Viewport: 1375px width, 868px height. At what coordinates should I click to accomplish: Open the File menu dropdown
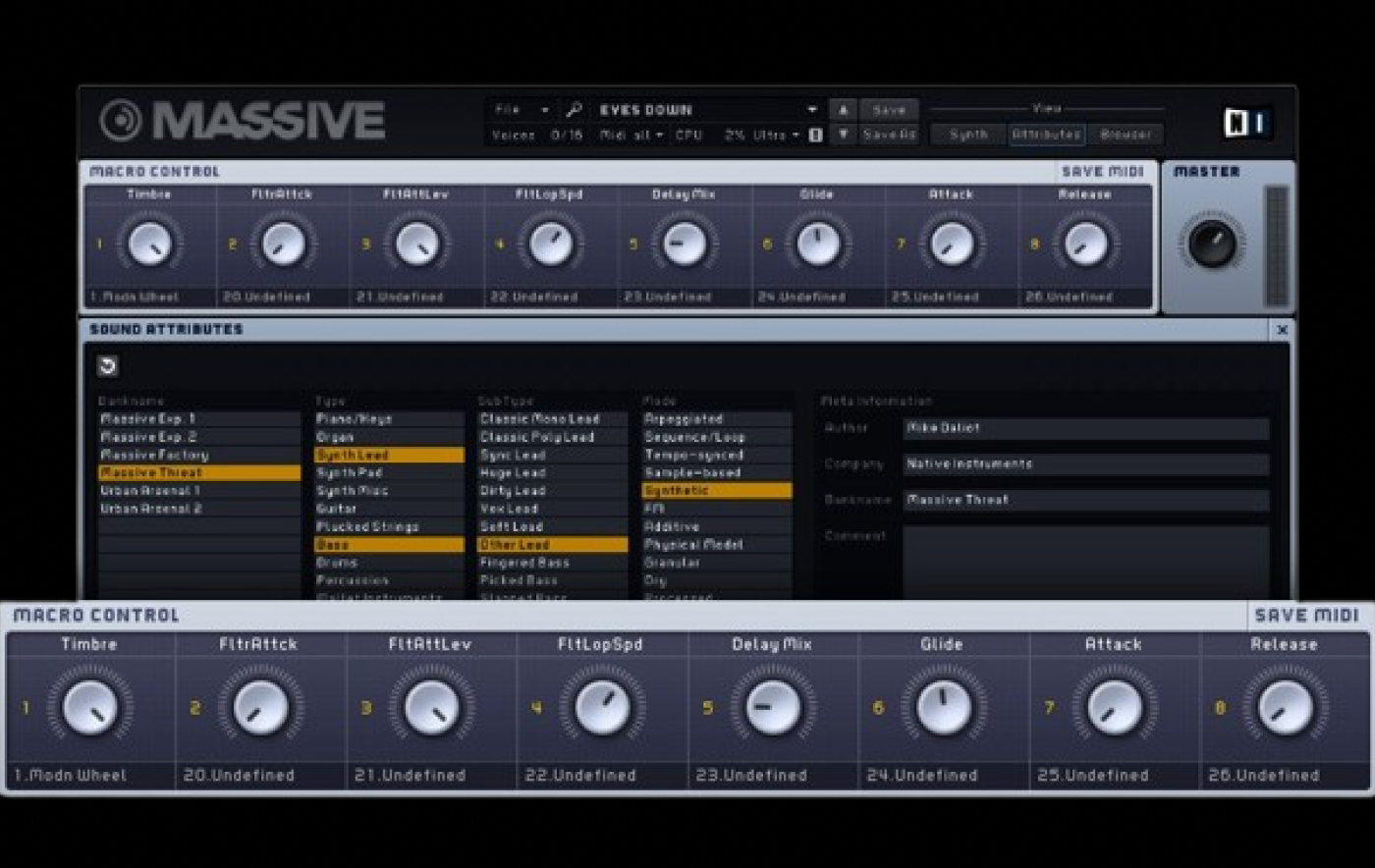tap(522, 110)
